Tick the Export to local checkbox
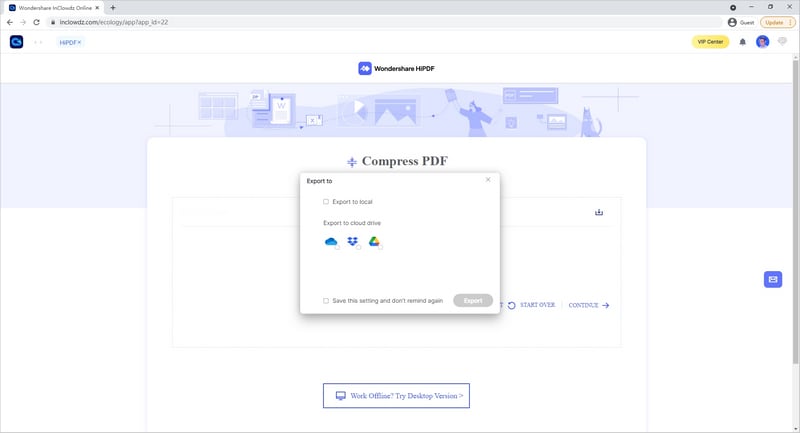The width and height of the screenshot is (800, 433). coord(326,202)
